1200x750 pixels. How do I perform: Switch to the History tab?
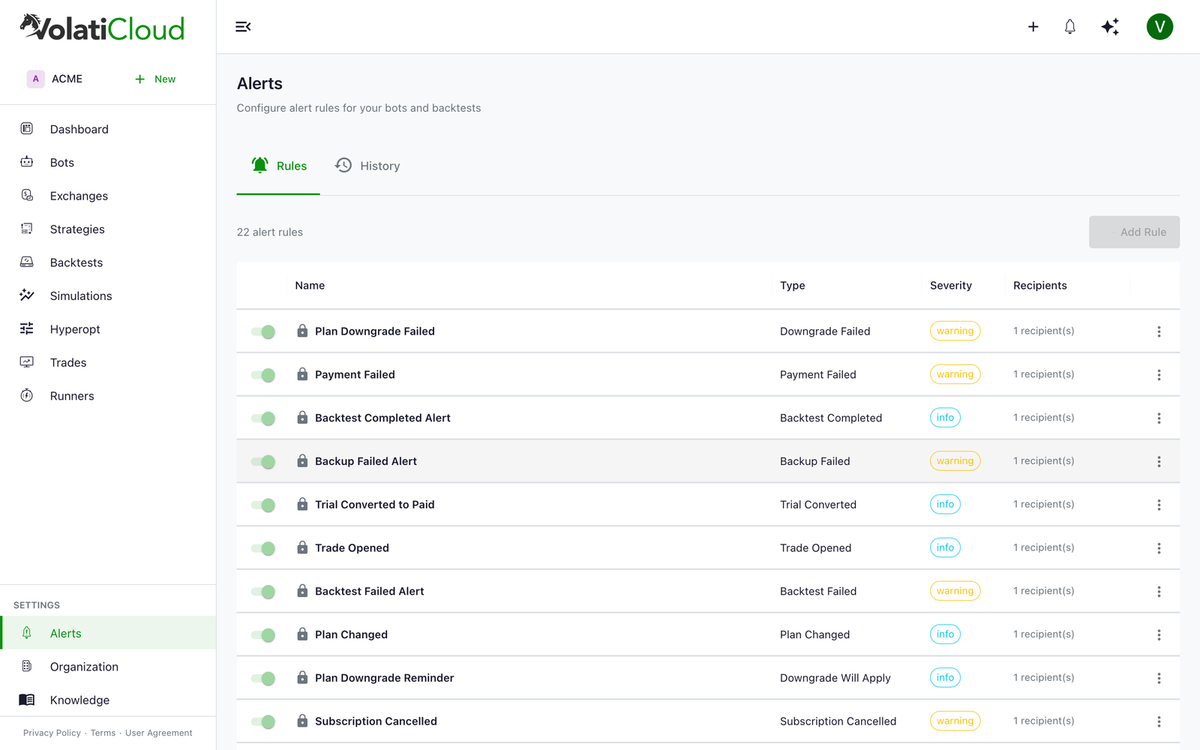(x=367, y=166)
